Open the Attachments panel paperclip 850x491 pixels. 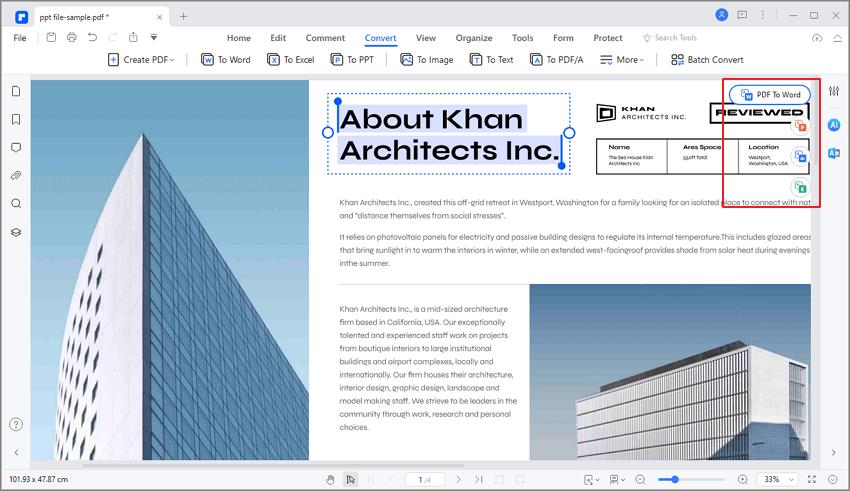click(x=16, y=176)
